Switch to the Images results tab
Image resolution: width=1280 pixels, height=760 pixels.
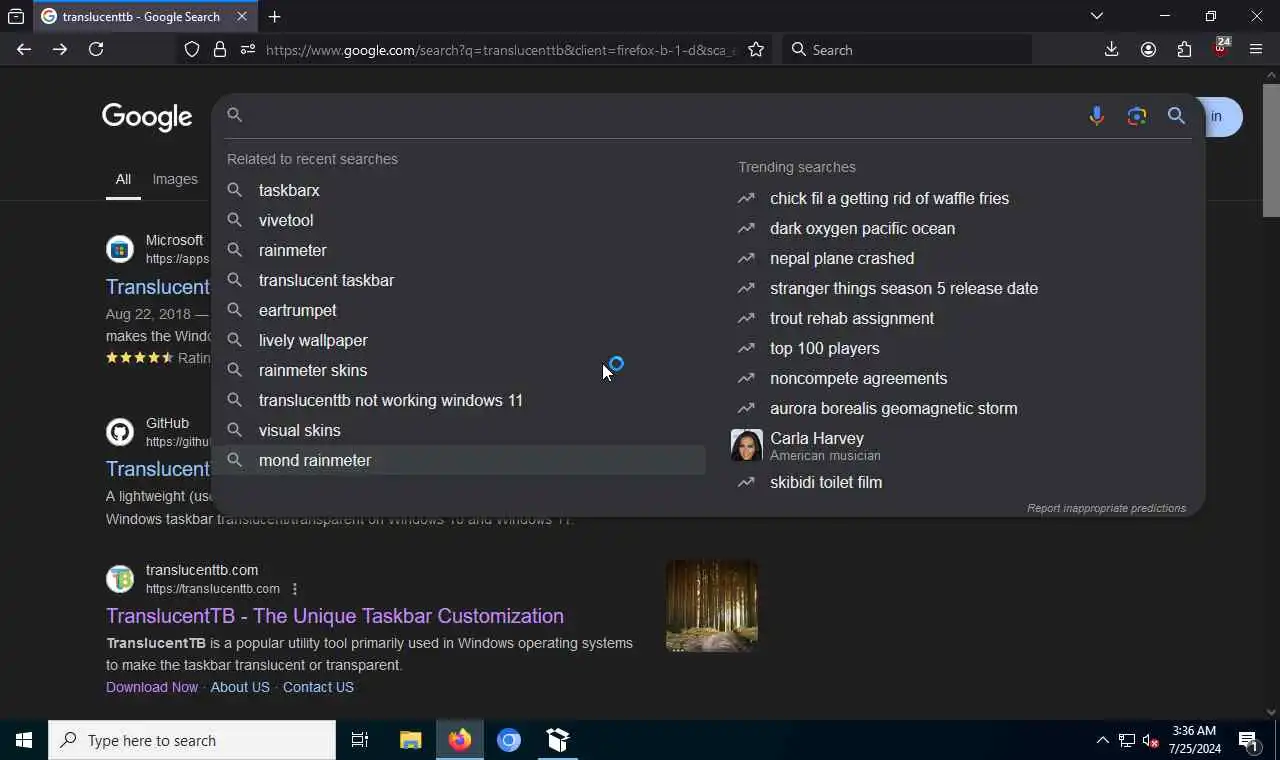click(x=175, y=179)
